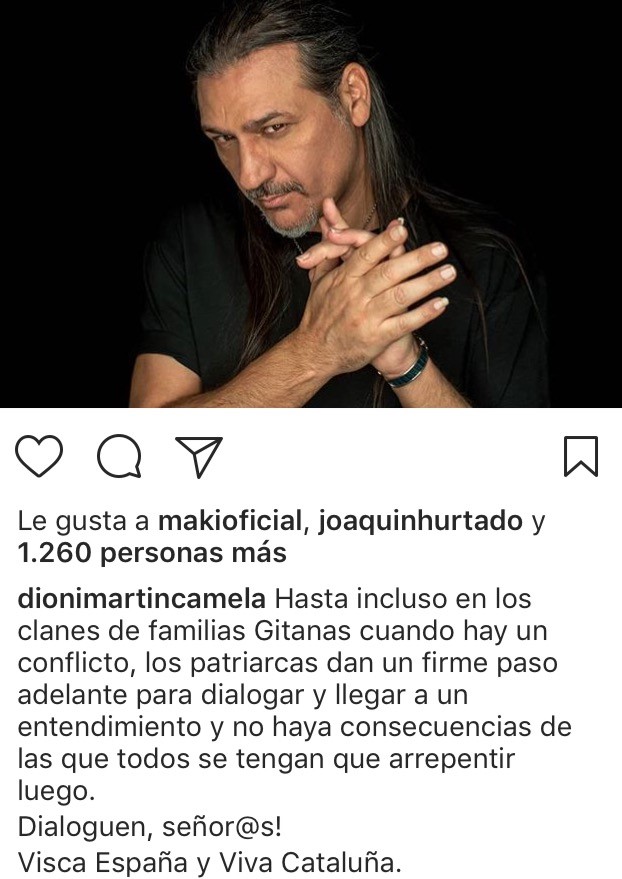Open joaquinhurtado's profile from the likes line
This screenshot has width=622, height=879.
tap(420, 521)
